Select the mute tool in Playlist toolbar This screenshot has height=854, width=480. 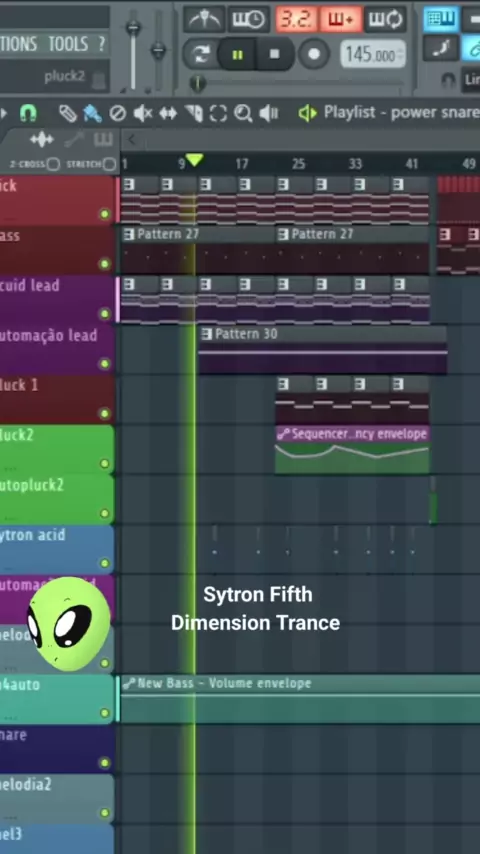pos(143,113)
